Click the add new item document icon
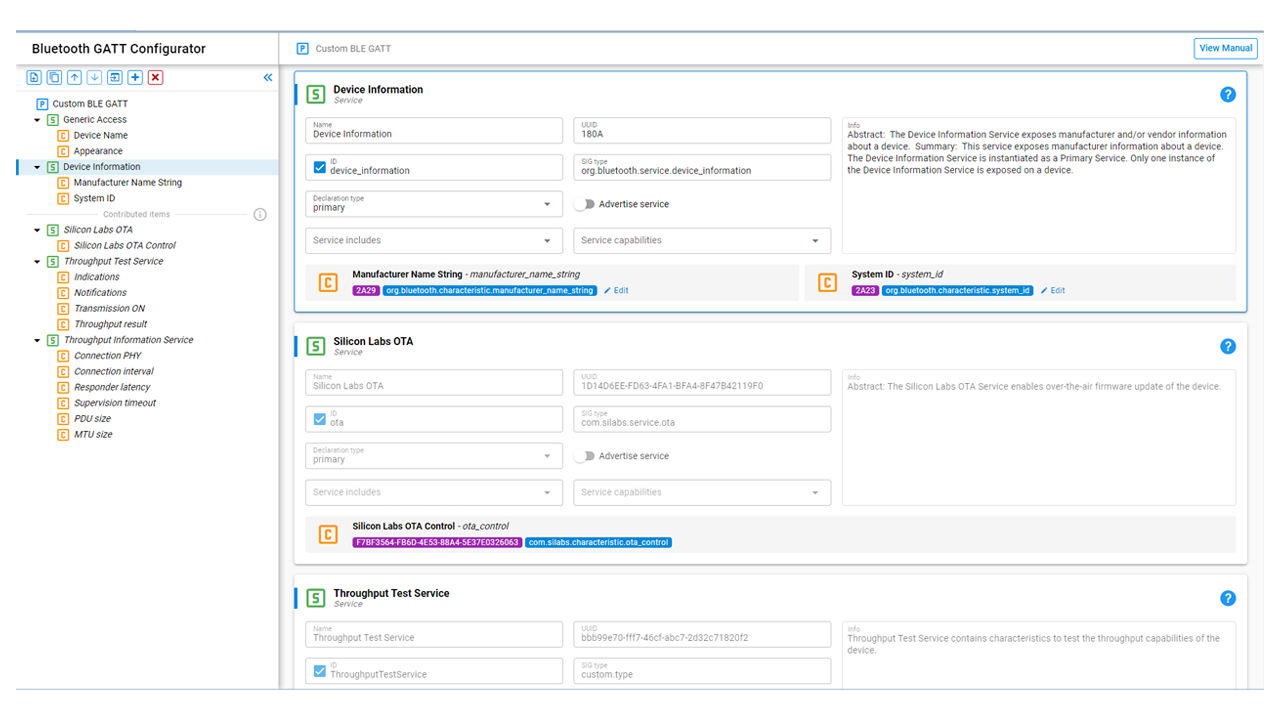The height and width of the screenshot is (720, 1280). click(34, 77)
